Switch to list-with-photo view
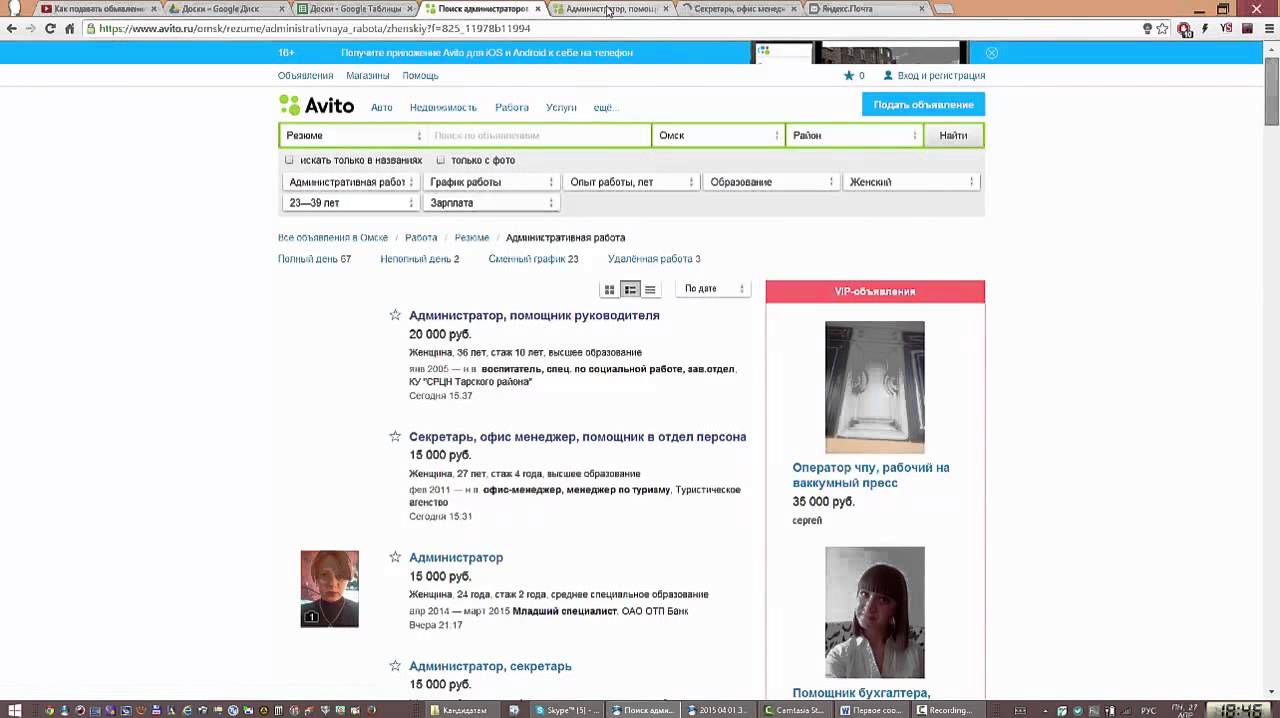The image size is (1280, 718). click(630, 290)
